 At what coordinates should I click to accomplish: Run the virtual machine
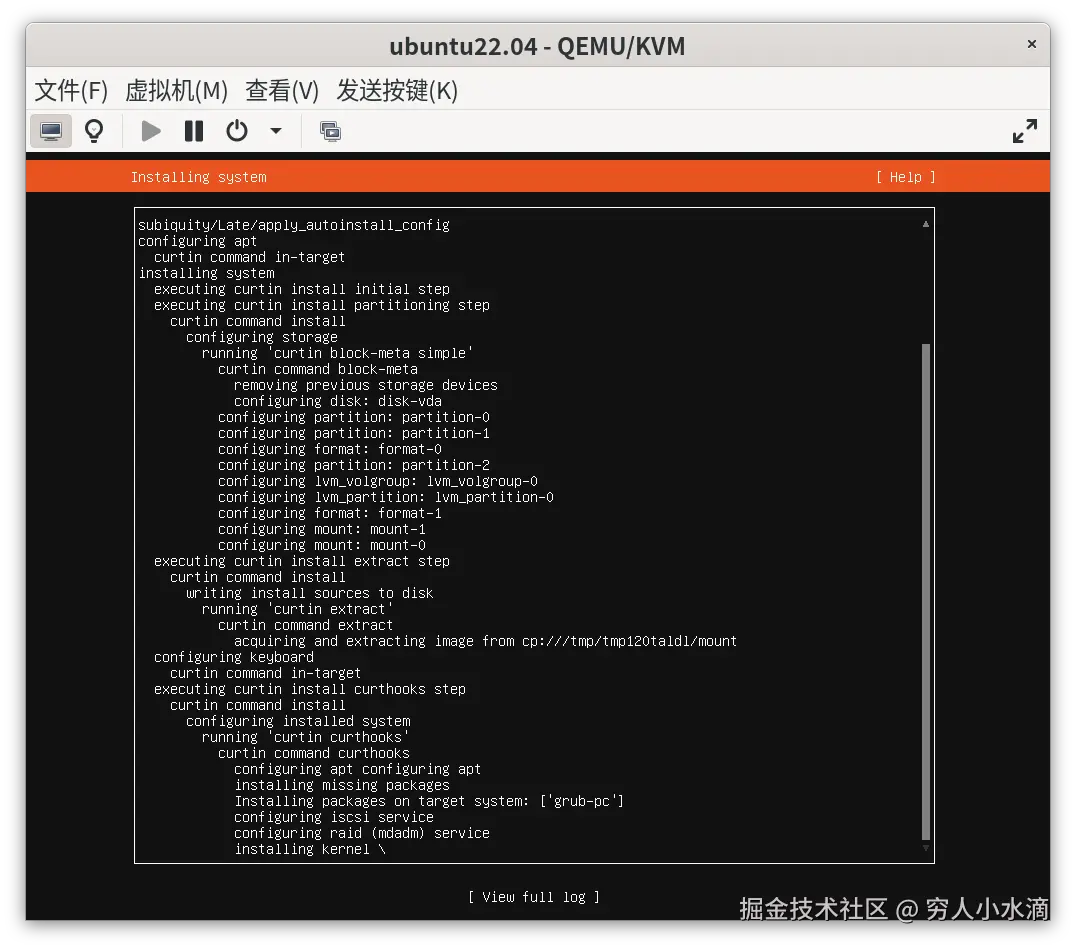[x=151, y=130]
